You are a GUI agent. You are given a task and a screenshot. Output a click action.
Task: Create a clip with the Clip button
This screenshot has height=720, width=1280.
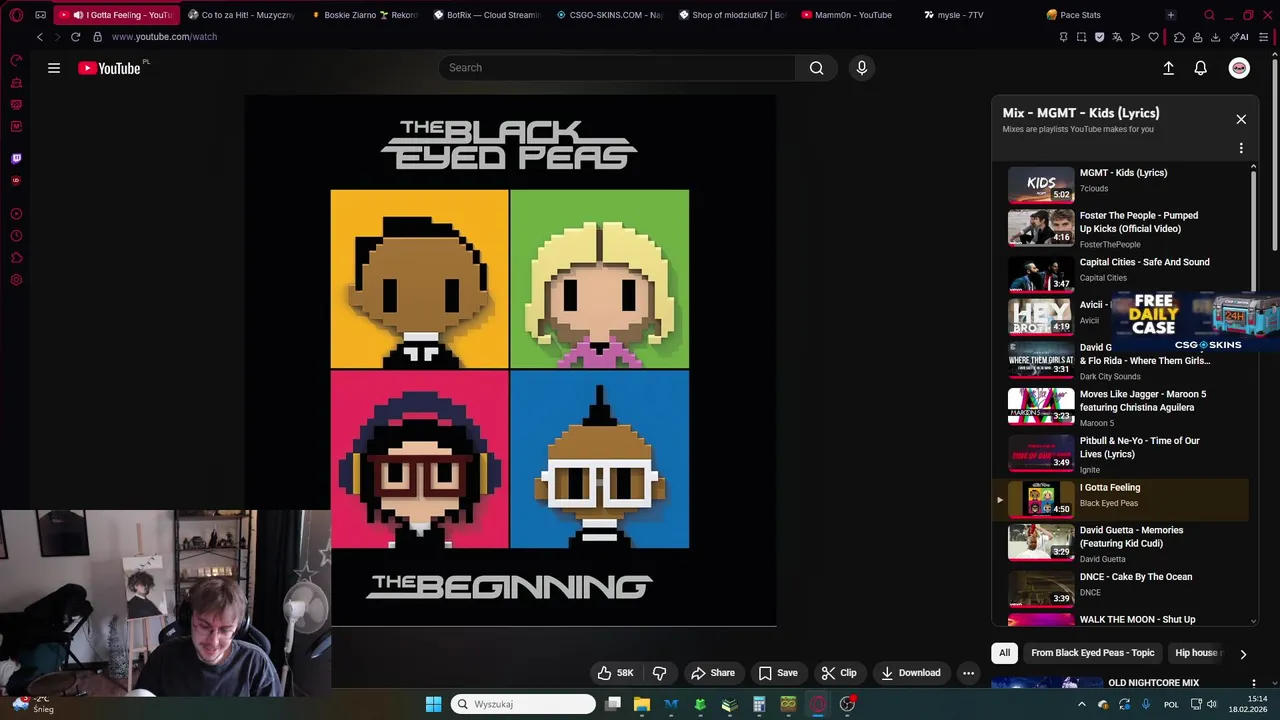pos(839,673)
